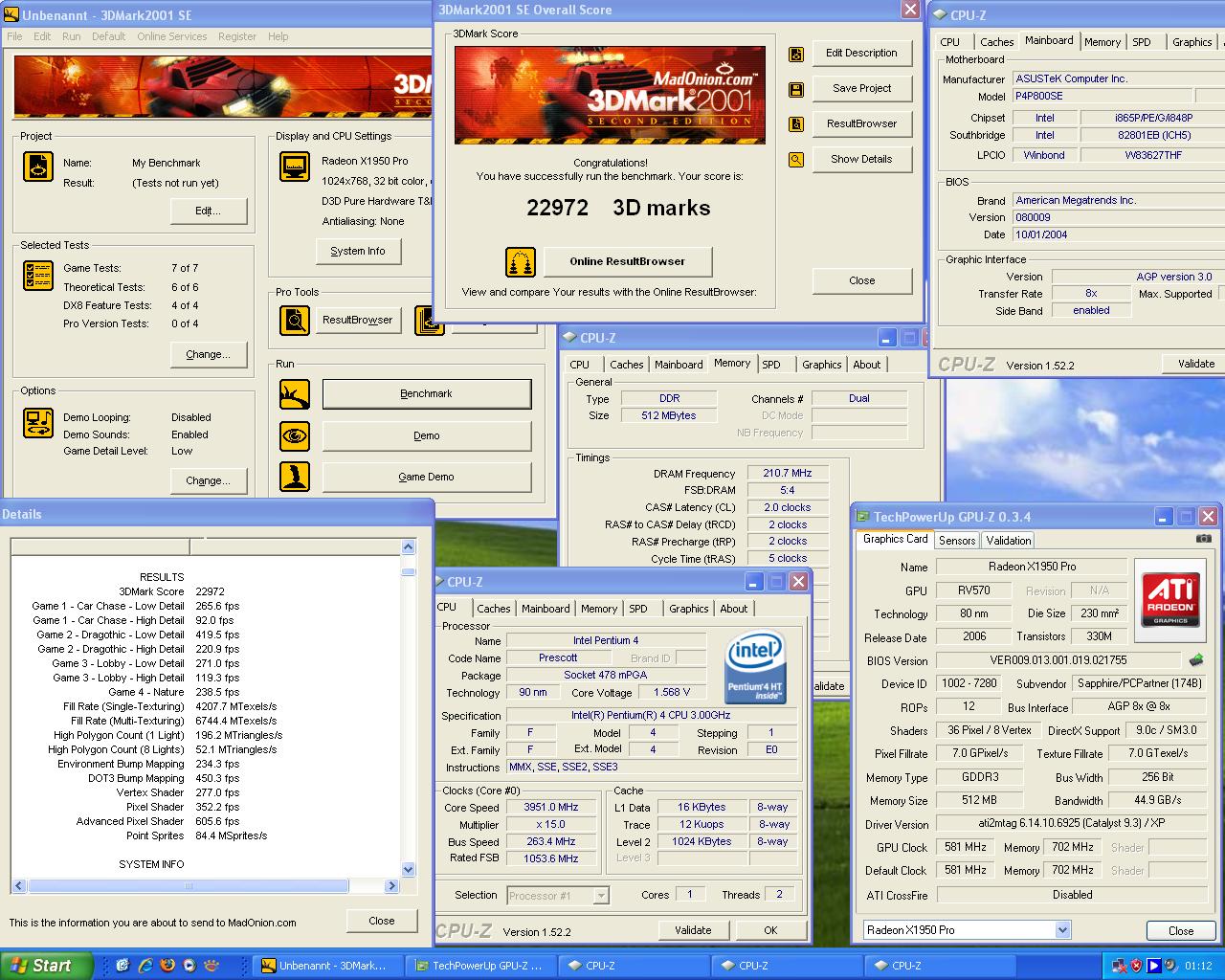
Task: Click the Details scrollbar up arrow
Action: pyautogui.click(x=409, y=547)
